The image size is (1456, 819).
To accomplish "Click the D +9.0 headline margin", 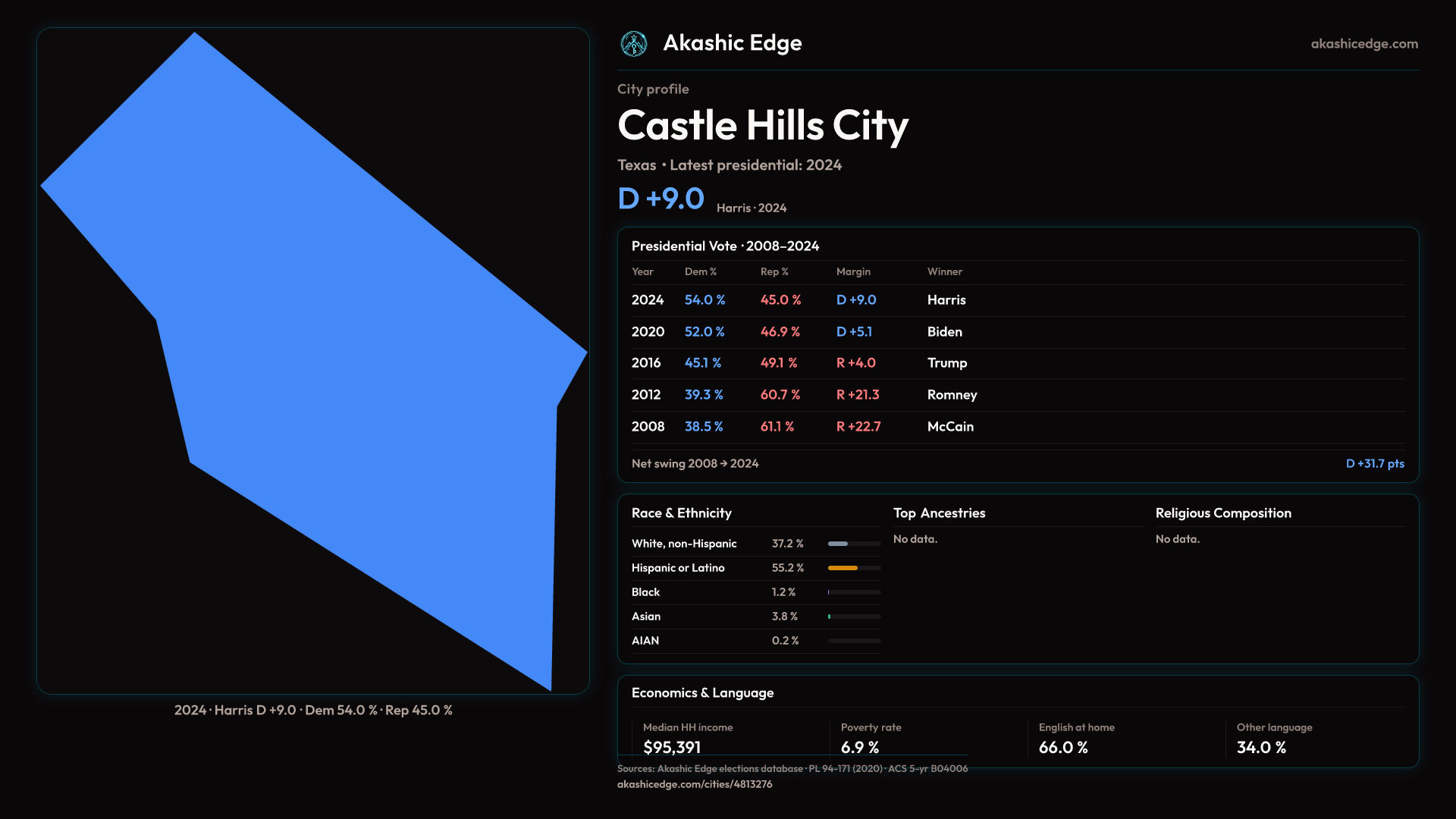I will coord(661,199).
